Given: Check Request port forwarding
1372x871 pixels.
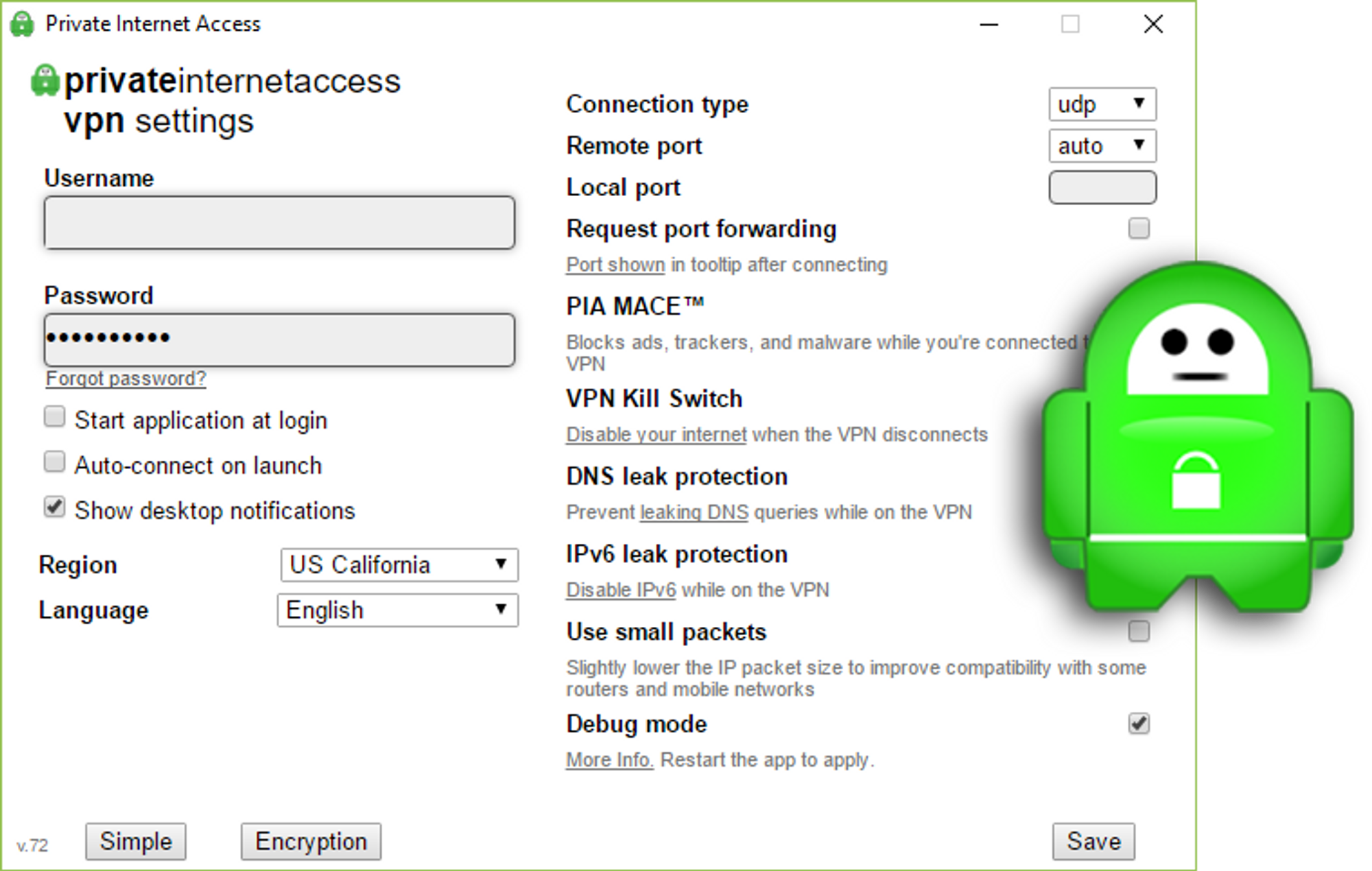Looking at the screenshot, I should point(1139,228).
